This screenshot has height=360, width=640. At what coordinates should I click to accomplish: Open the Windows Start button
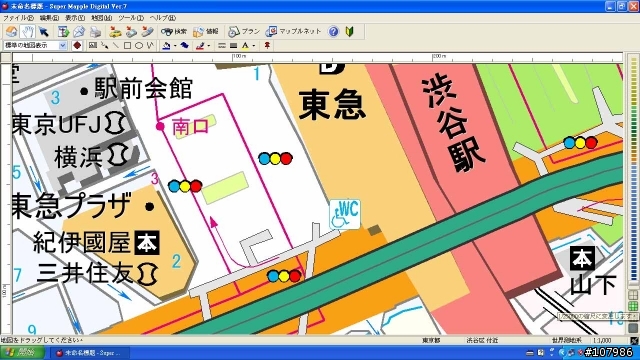pos(22,352)
